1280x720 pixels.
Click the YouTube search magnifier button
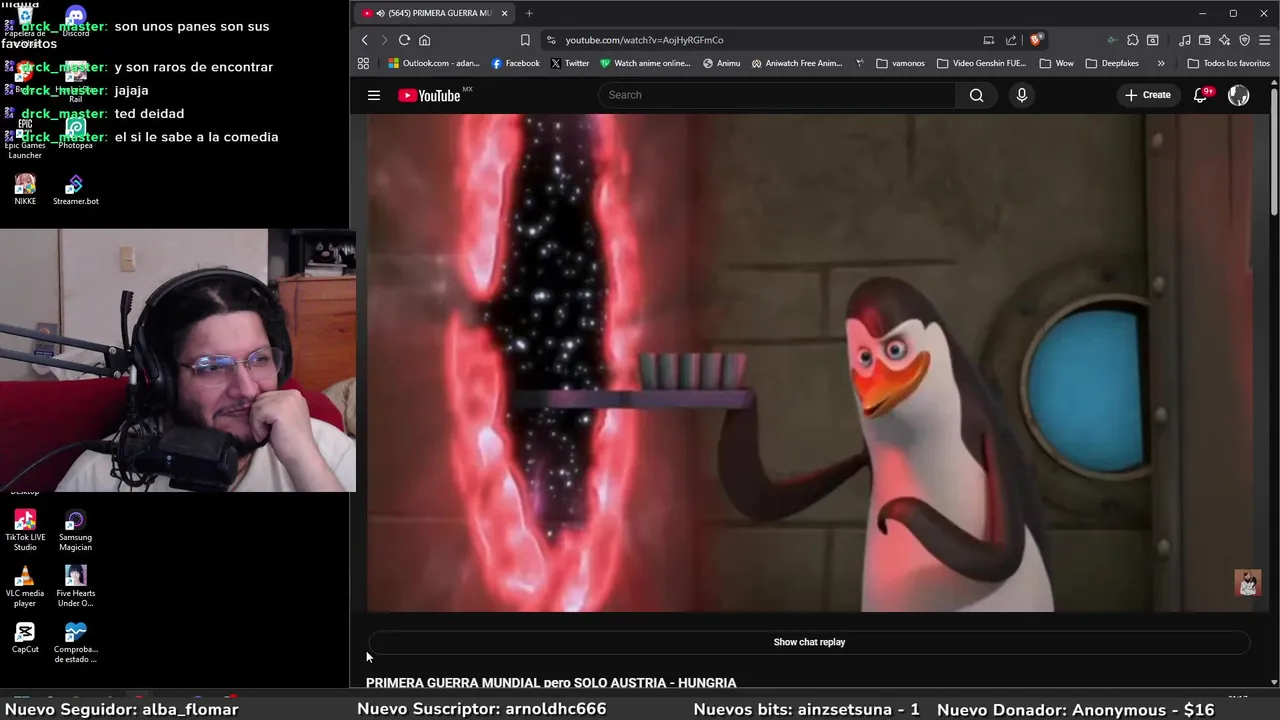(976, 95)
